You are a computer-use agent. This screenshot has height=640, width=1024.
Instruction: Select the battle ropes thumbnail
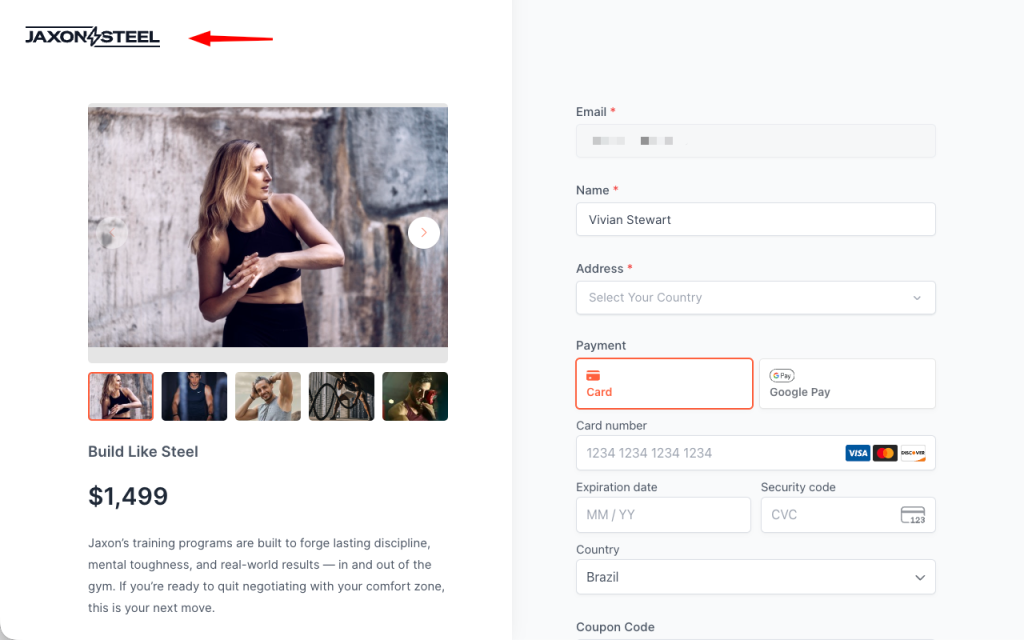342,396
